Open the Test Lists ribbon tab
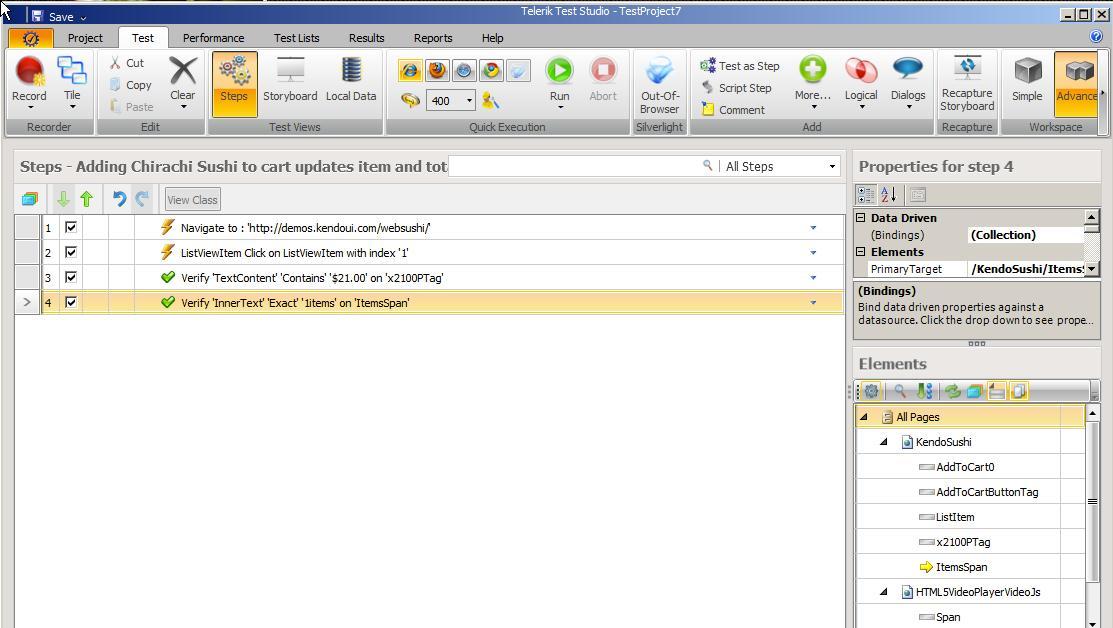1113x628 pixels. pos(297,38)
